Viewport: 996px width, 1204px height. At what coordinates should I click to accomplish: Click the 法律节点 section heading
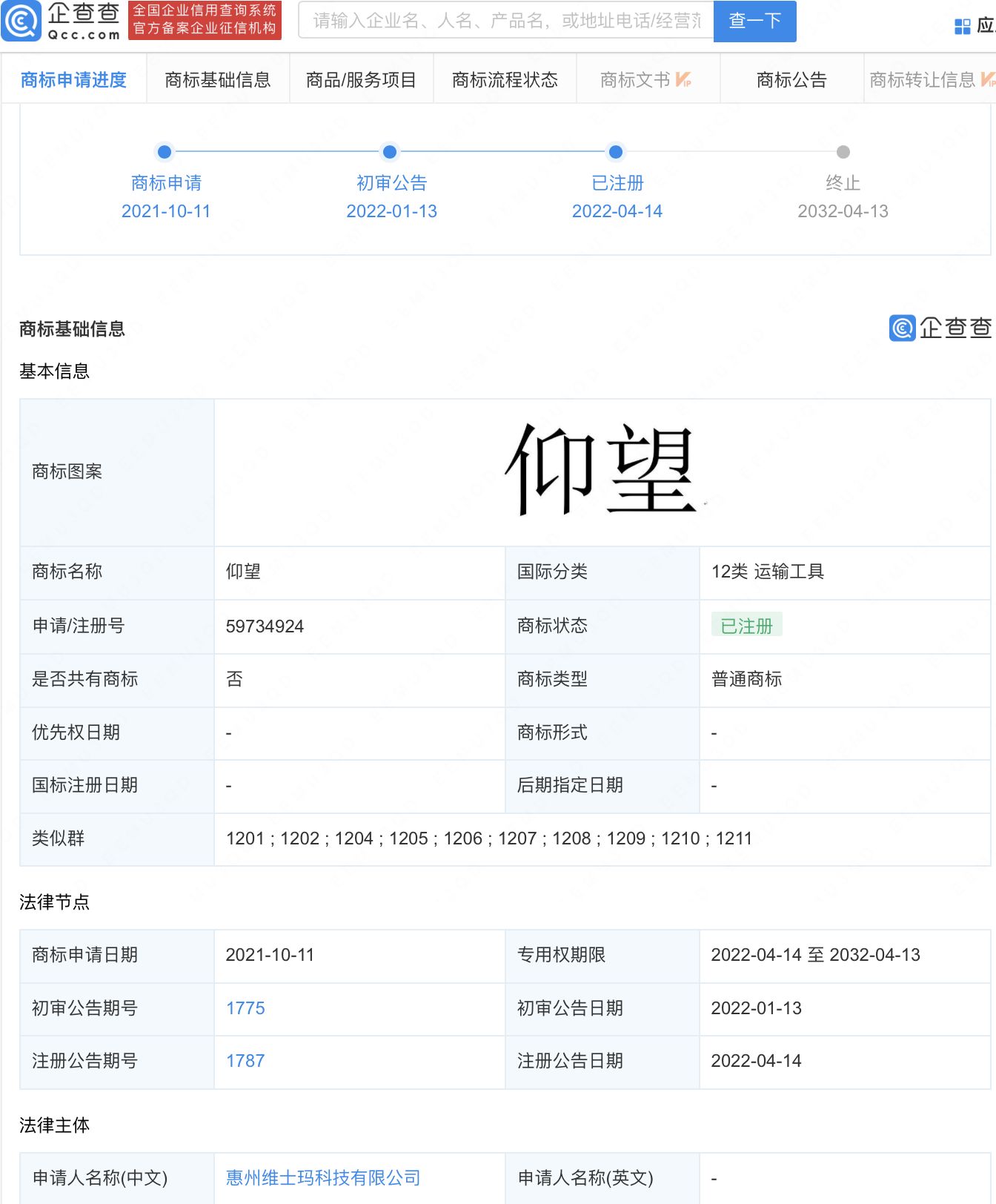[54, 902]
